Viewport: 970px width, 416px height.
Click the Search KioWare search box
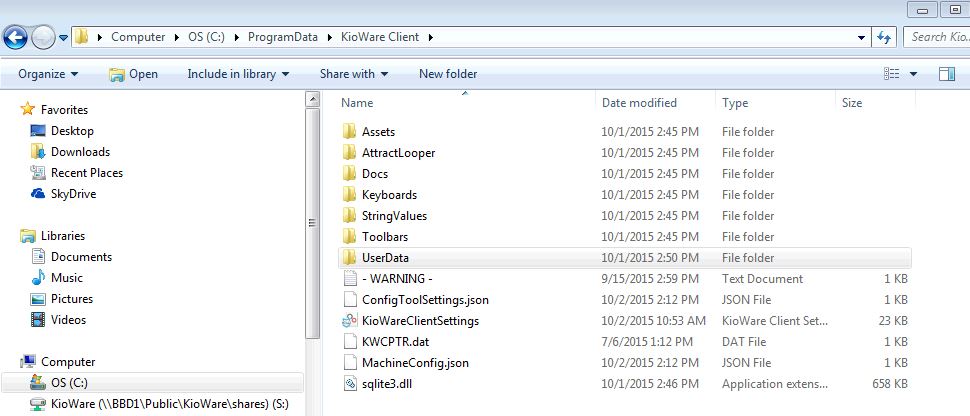(936, 37)
